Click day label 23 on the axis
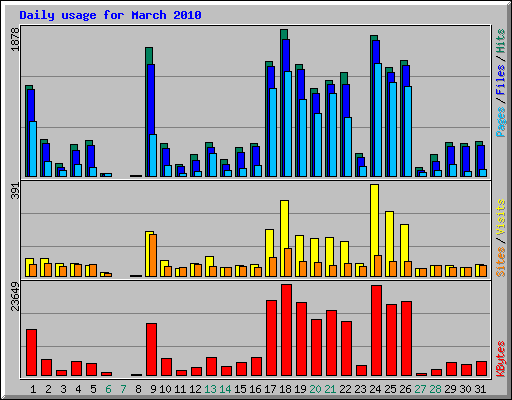Viewport: 512px width, 400px height. click(360, 389)
